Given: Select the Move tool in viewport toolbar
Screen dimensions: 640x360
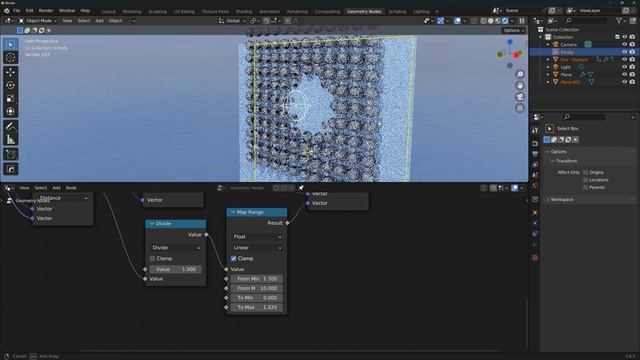Looking at the screenshot, I should (x=11, y=72).
